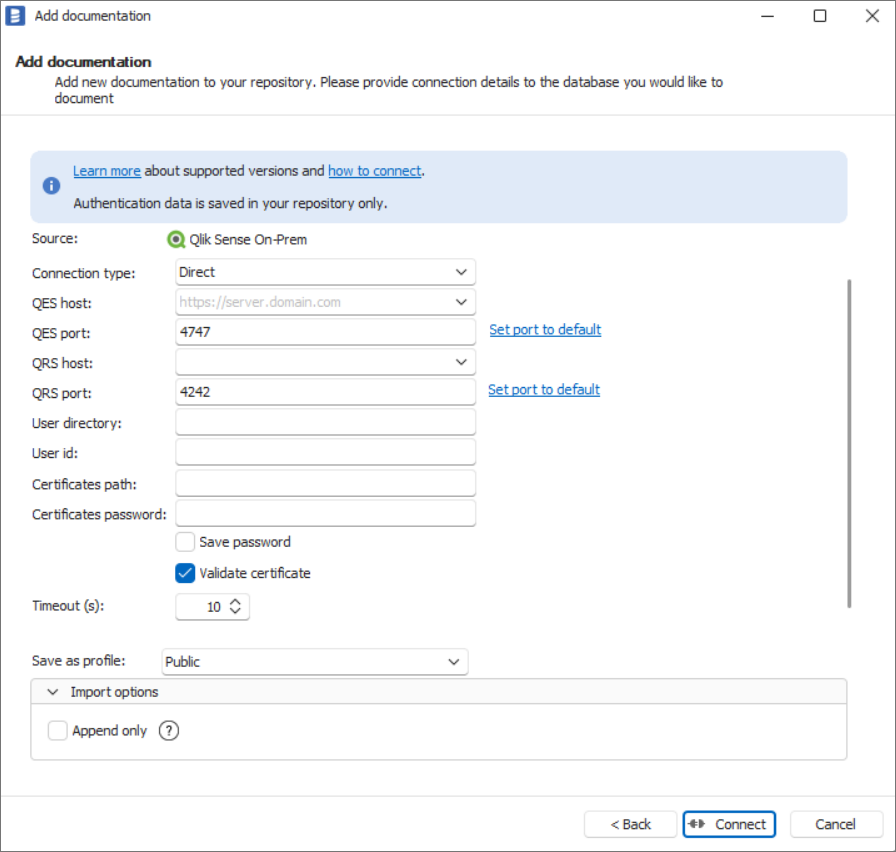The width and height of the screenshot is (896, 852).
Task: Cancel the Add documentation dialog
Action: point(835,824)
